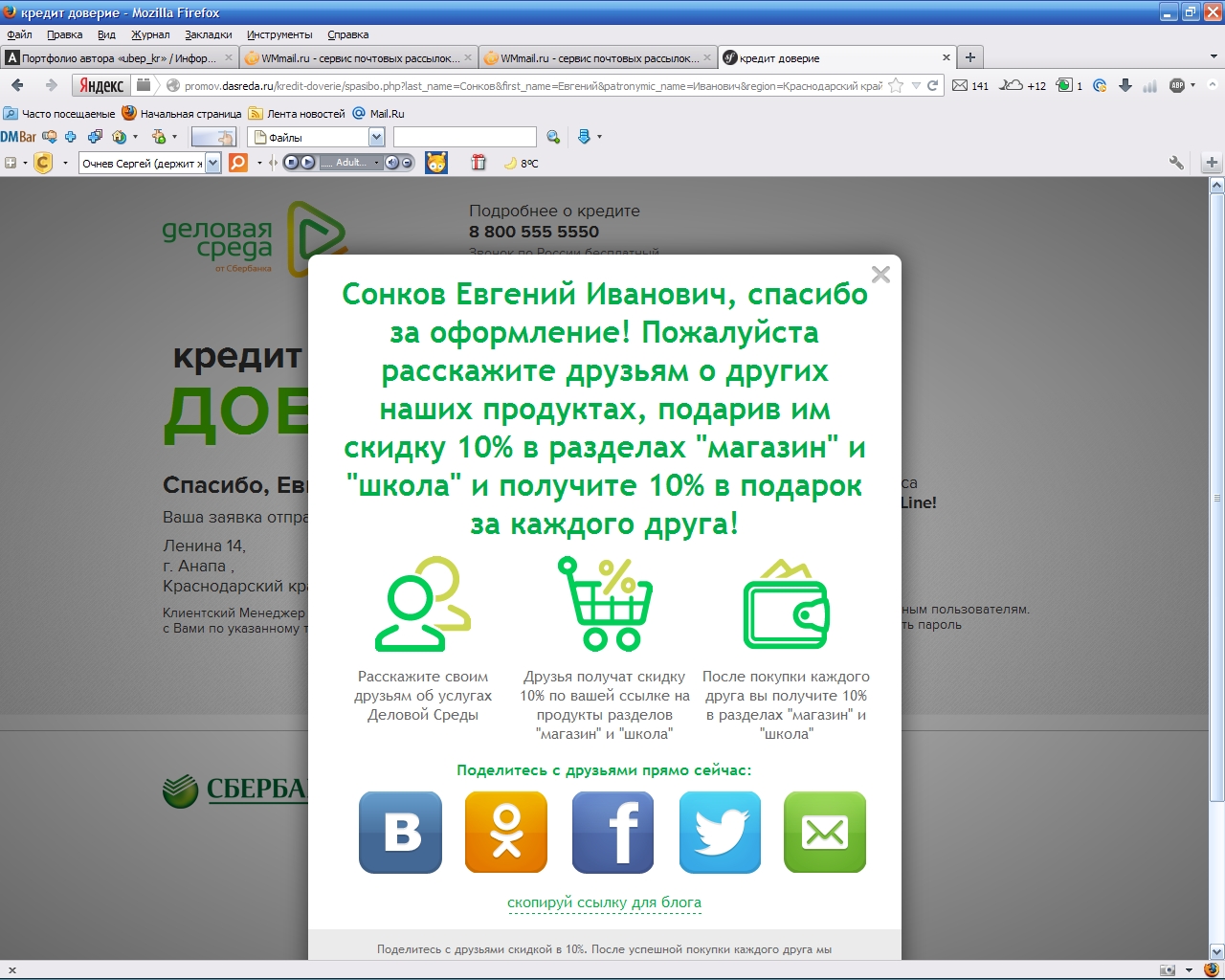Close the bottom add-on bar with the X
Screen dimensions: 1225x980
pos(11,969)
